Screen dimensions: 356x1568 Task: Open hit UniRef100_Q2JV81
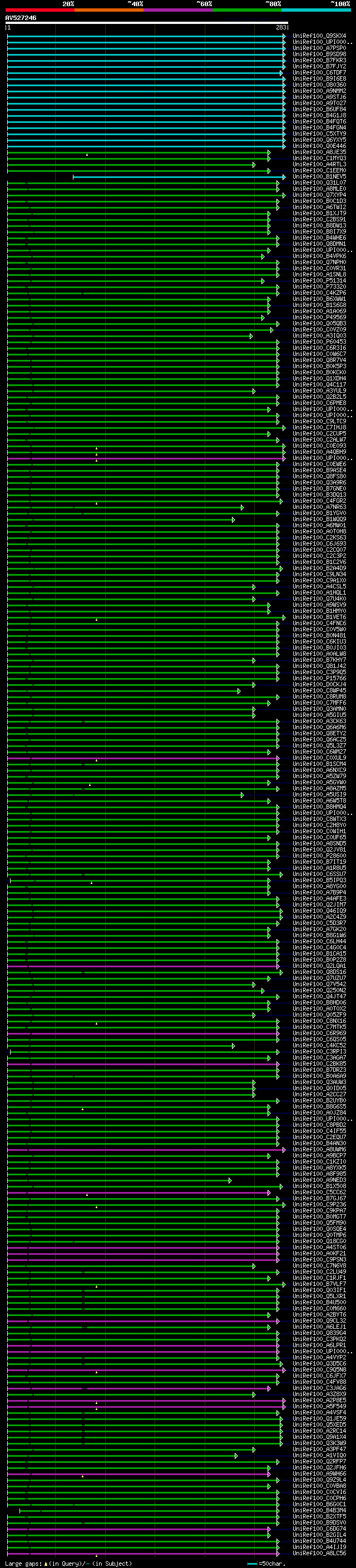pyautogui.click(x=319, y=850)
